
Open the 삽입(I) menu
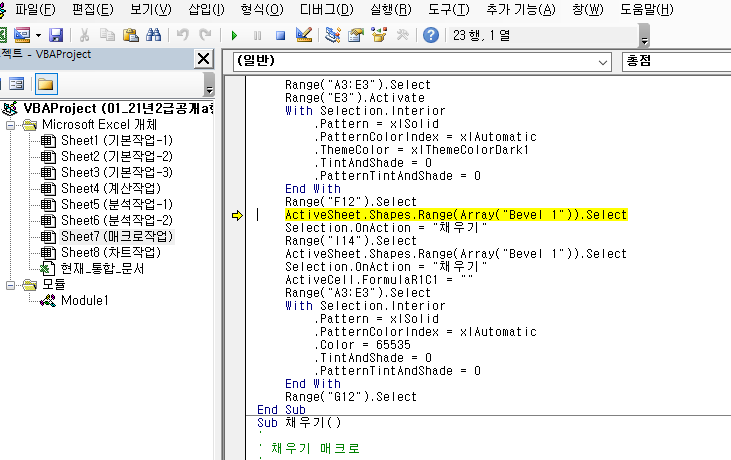[206, 9]
